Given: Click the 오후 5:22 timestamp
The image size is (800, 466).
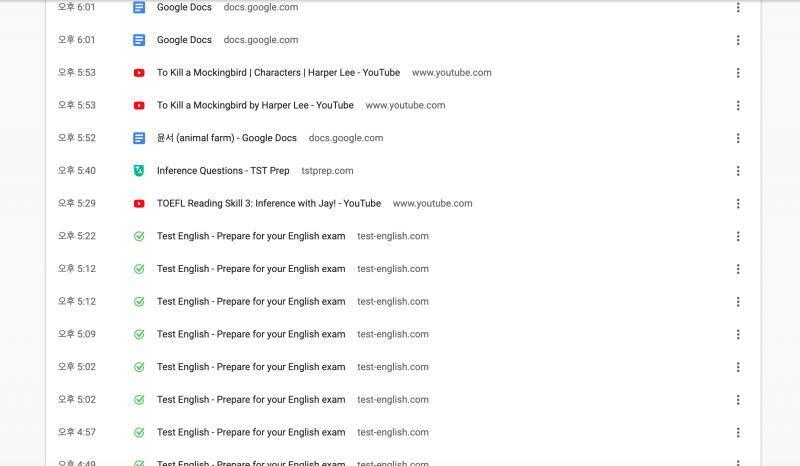Looking at the screenshot, I should (77, 236).
